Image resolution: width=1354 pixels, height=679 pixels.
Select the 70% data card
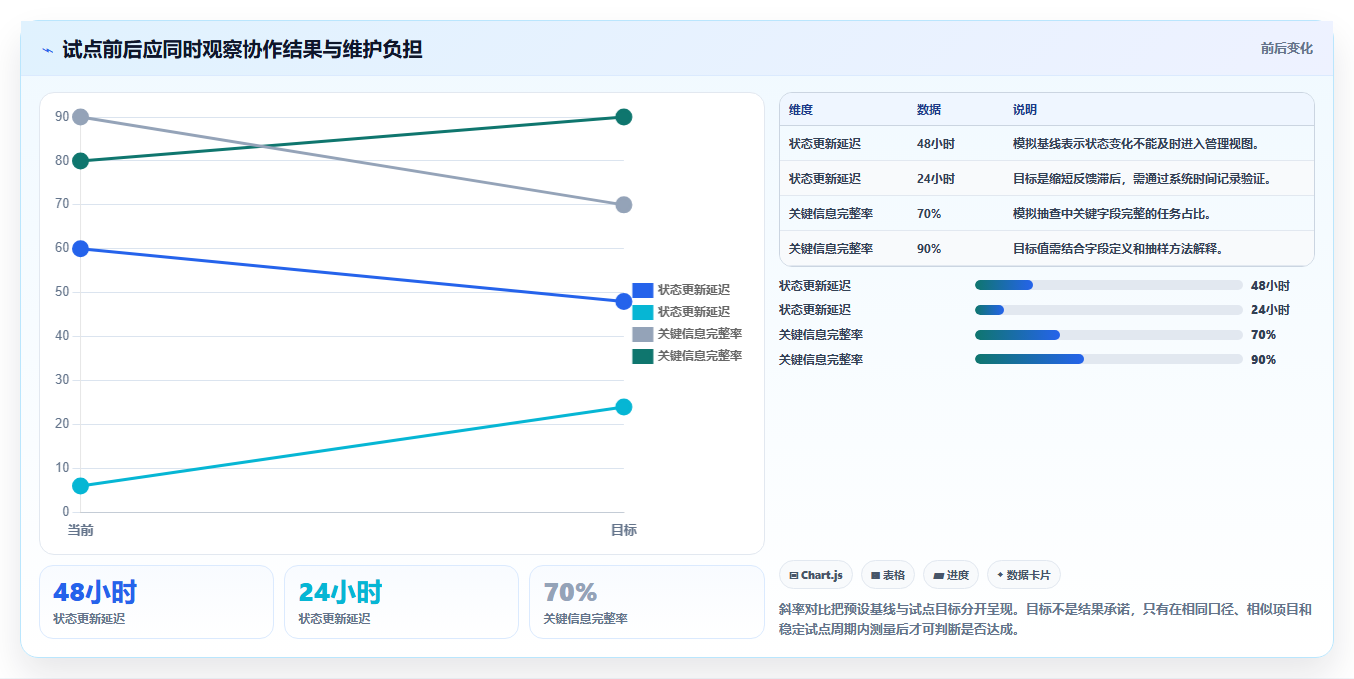[x=647, y=602]
